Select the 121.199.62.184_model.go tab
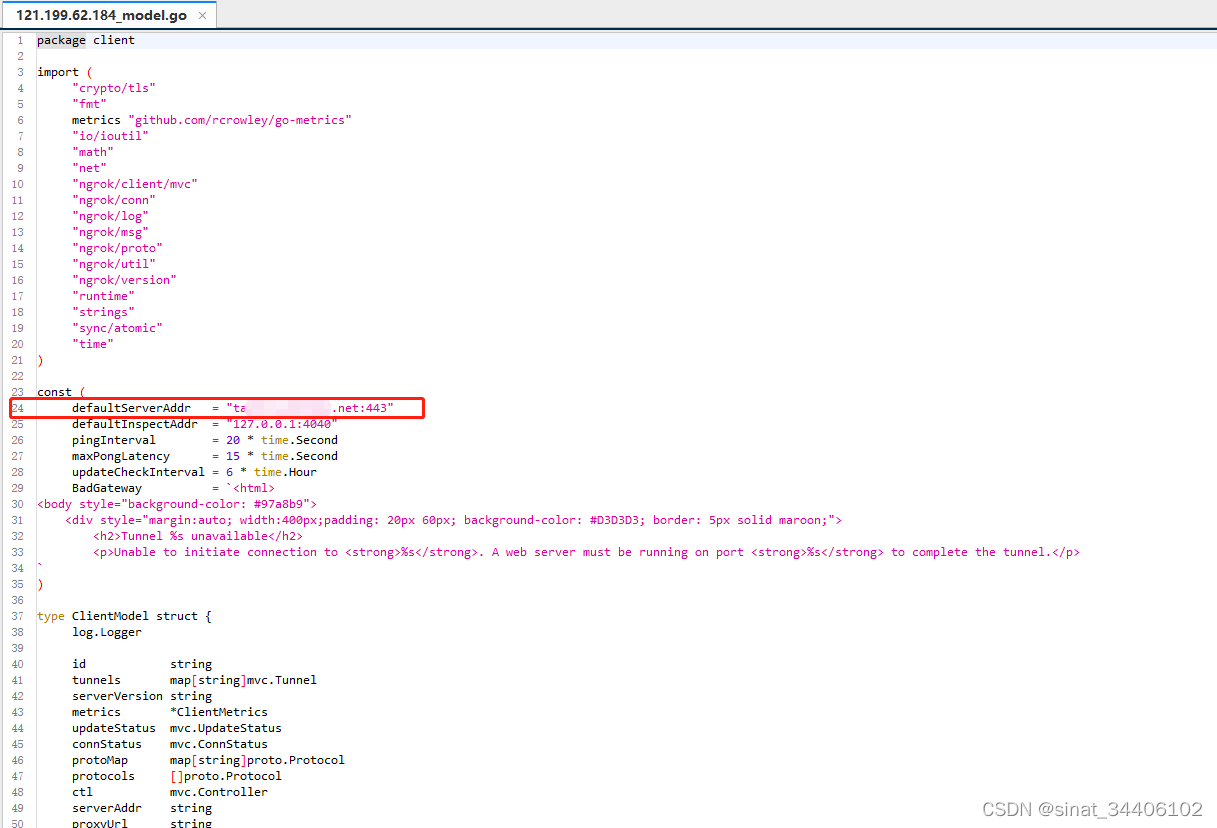 [x=108, y=16]
